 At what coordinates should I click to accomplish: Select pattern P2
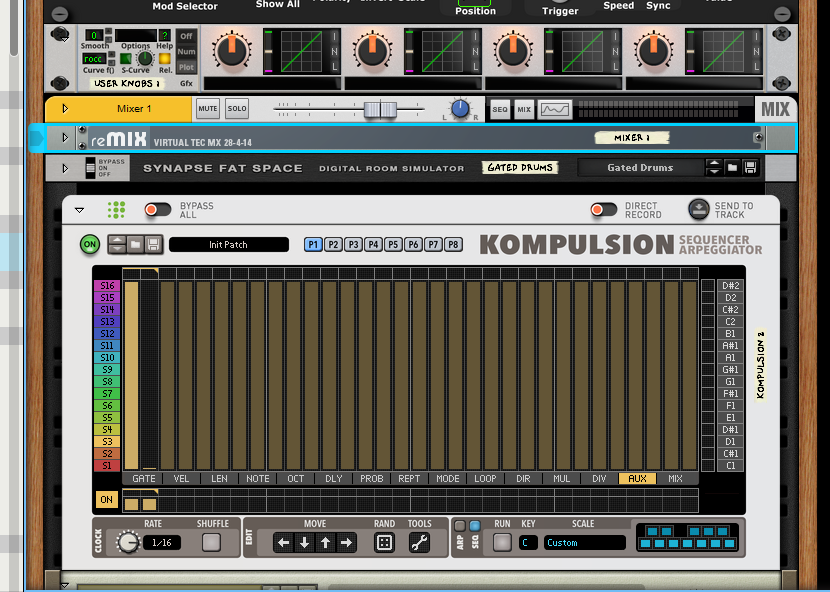coord(333,245)
